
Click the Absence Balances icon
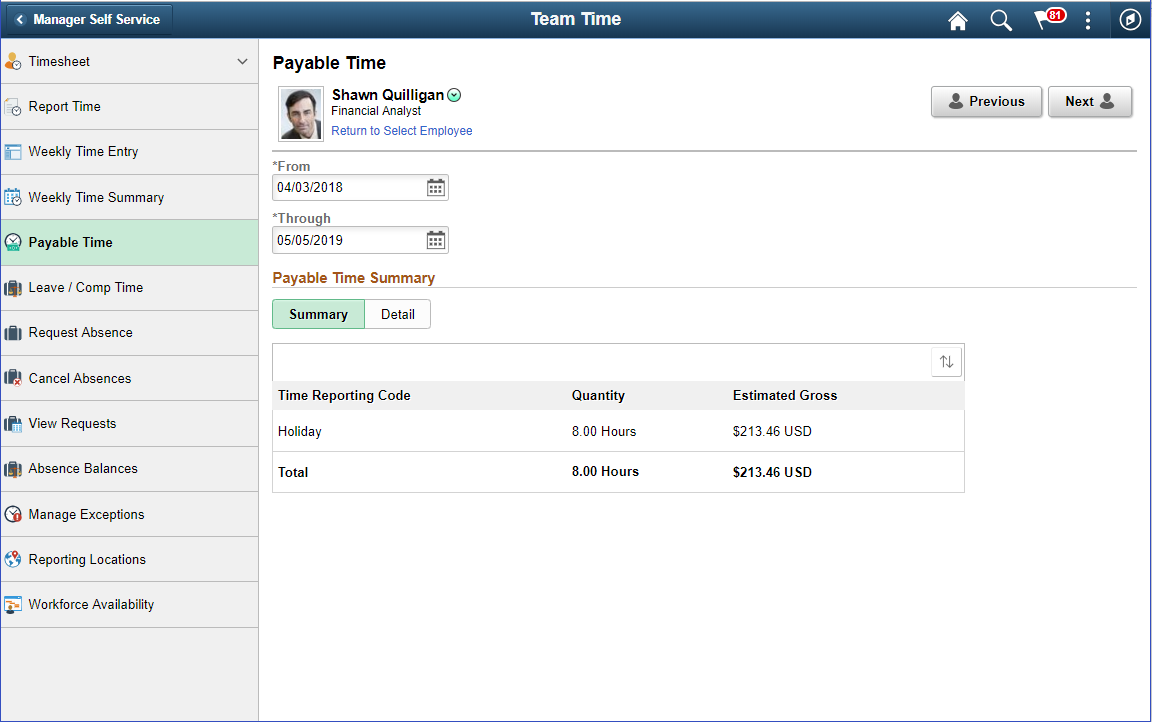pyautogui.click(x=12, y=469)
